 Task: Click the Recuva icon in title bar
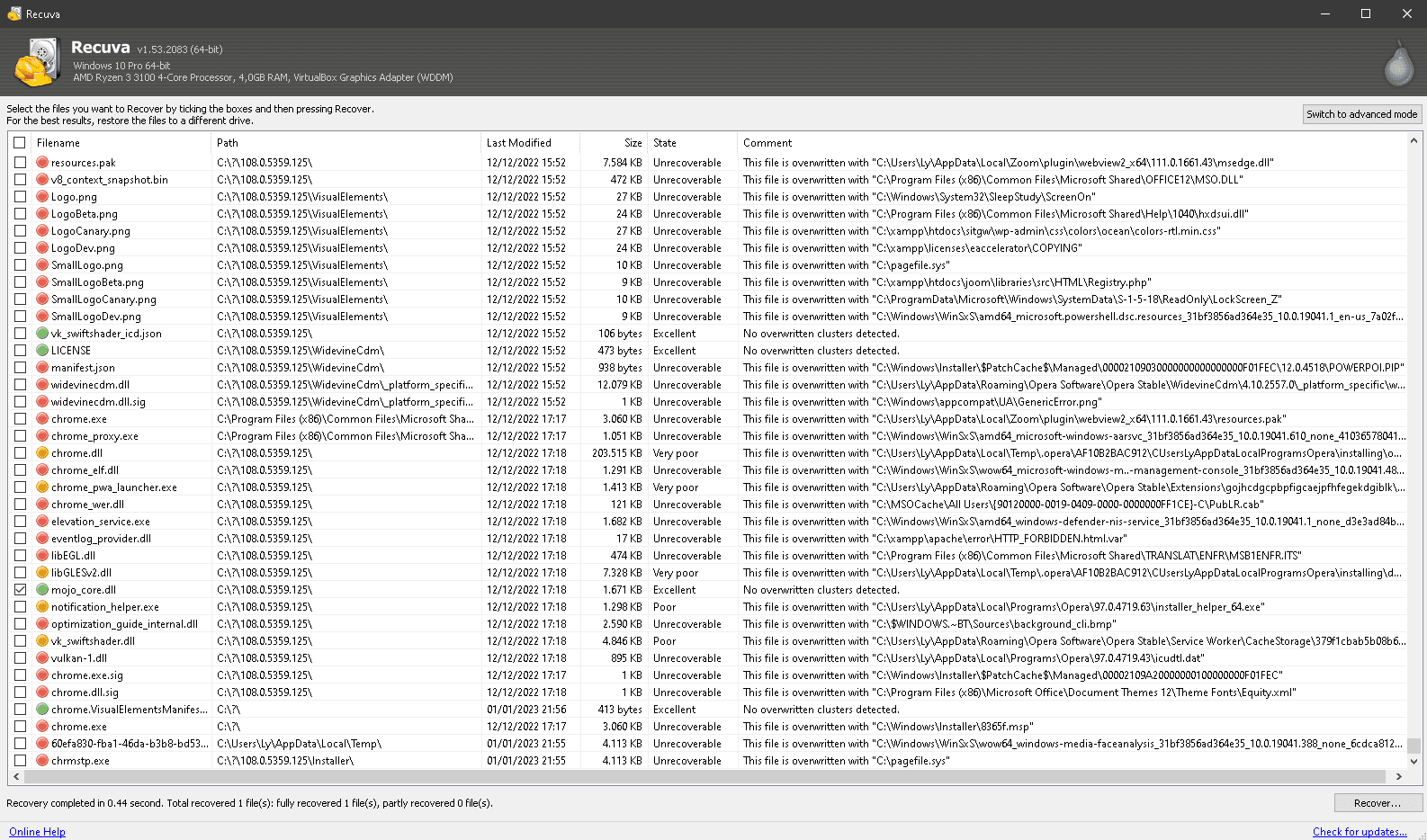pyautogui.click(x=14, y=13)
